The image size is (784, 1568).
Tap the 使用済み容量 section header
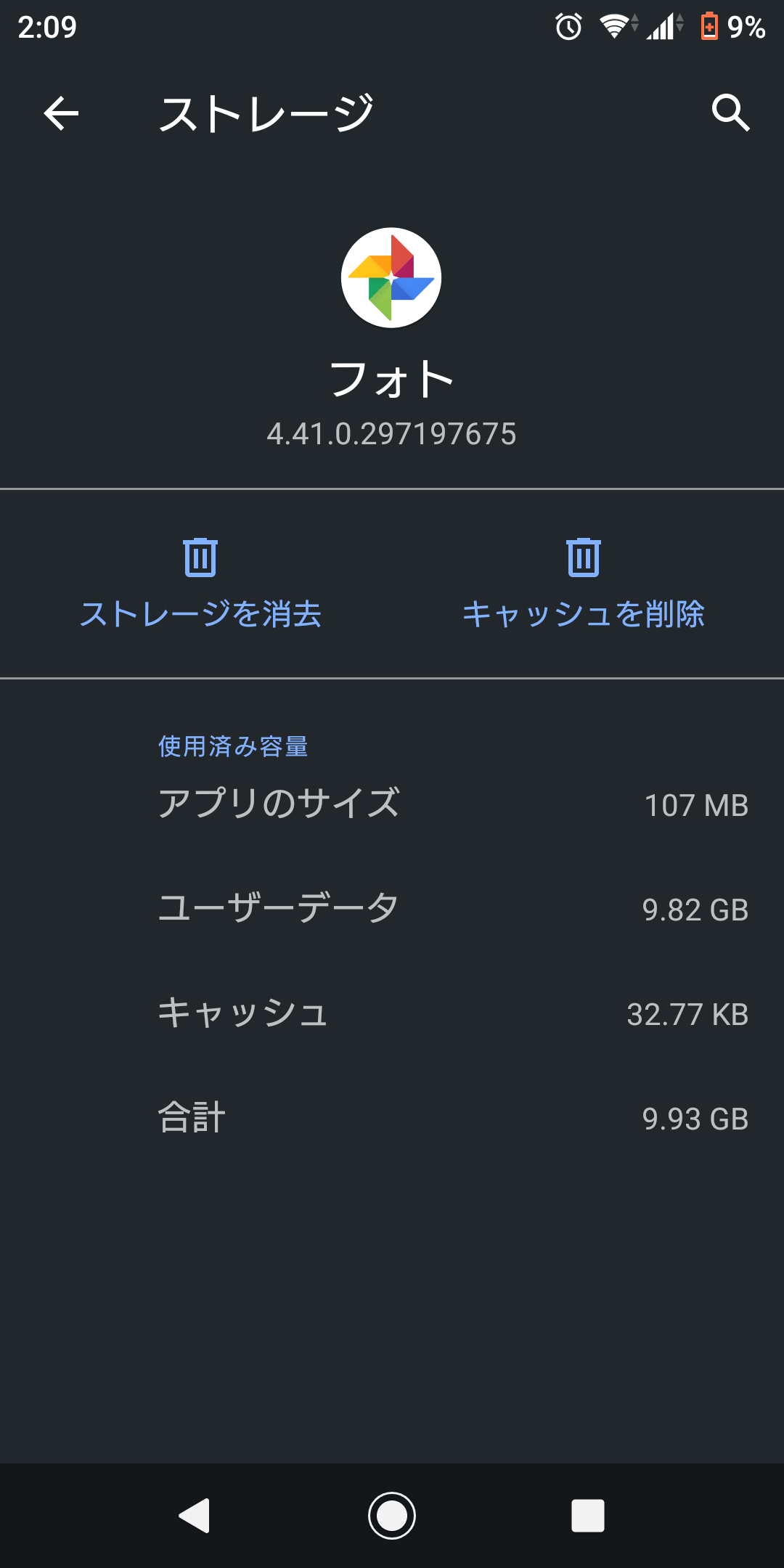pyautogui.click(x=233, y=746)
